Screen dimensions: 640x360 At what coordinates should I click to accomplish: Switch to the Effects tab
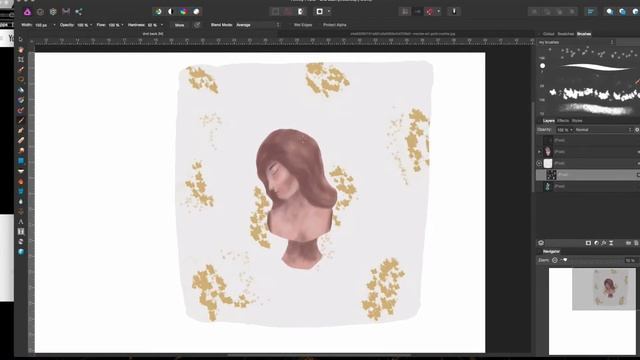(x=563, y=121)
